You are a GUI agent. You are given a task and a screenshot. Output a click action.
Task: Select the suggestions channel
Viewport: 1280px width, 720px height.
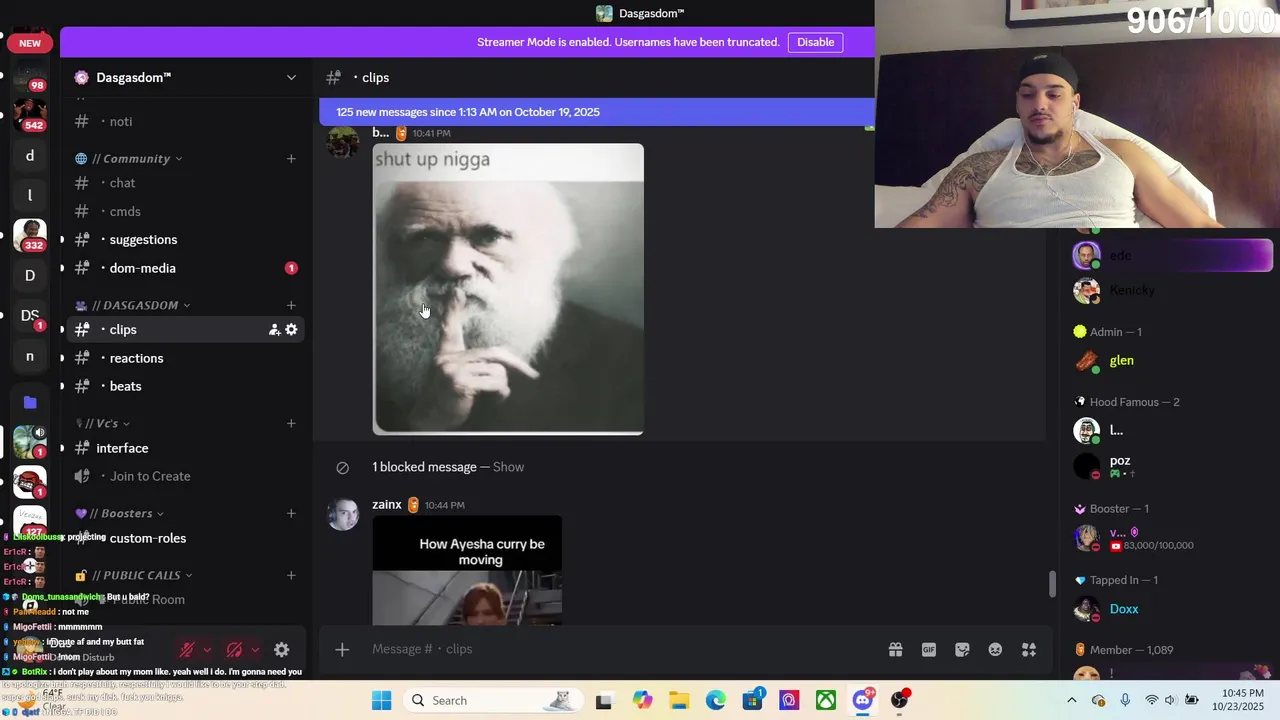(185, 239)
